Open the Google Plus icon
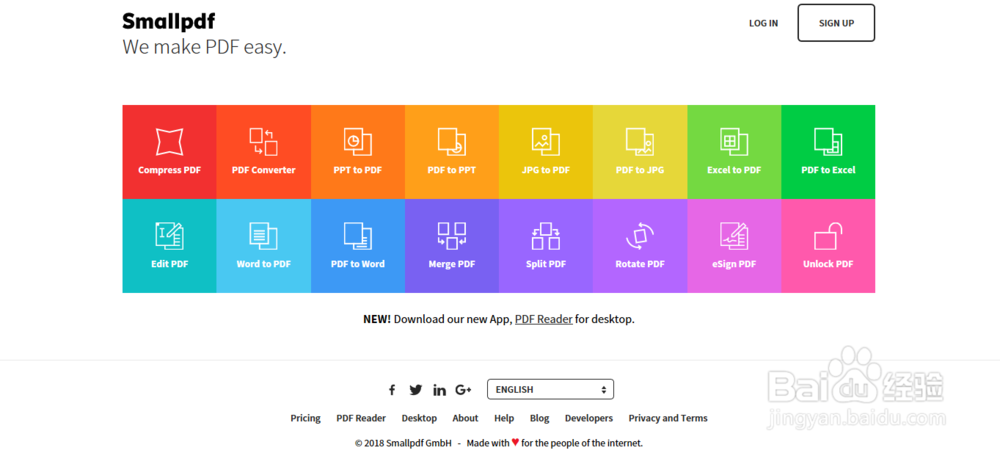Viewport: 1000px width, 453px height. pyautogui.click(x=463, y=390)
